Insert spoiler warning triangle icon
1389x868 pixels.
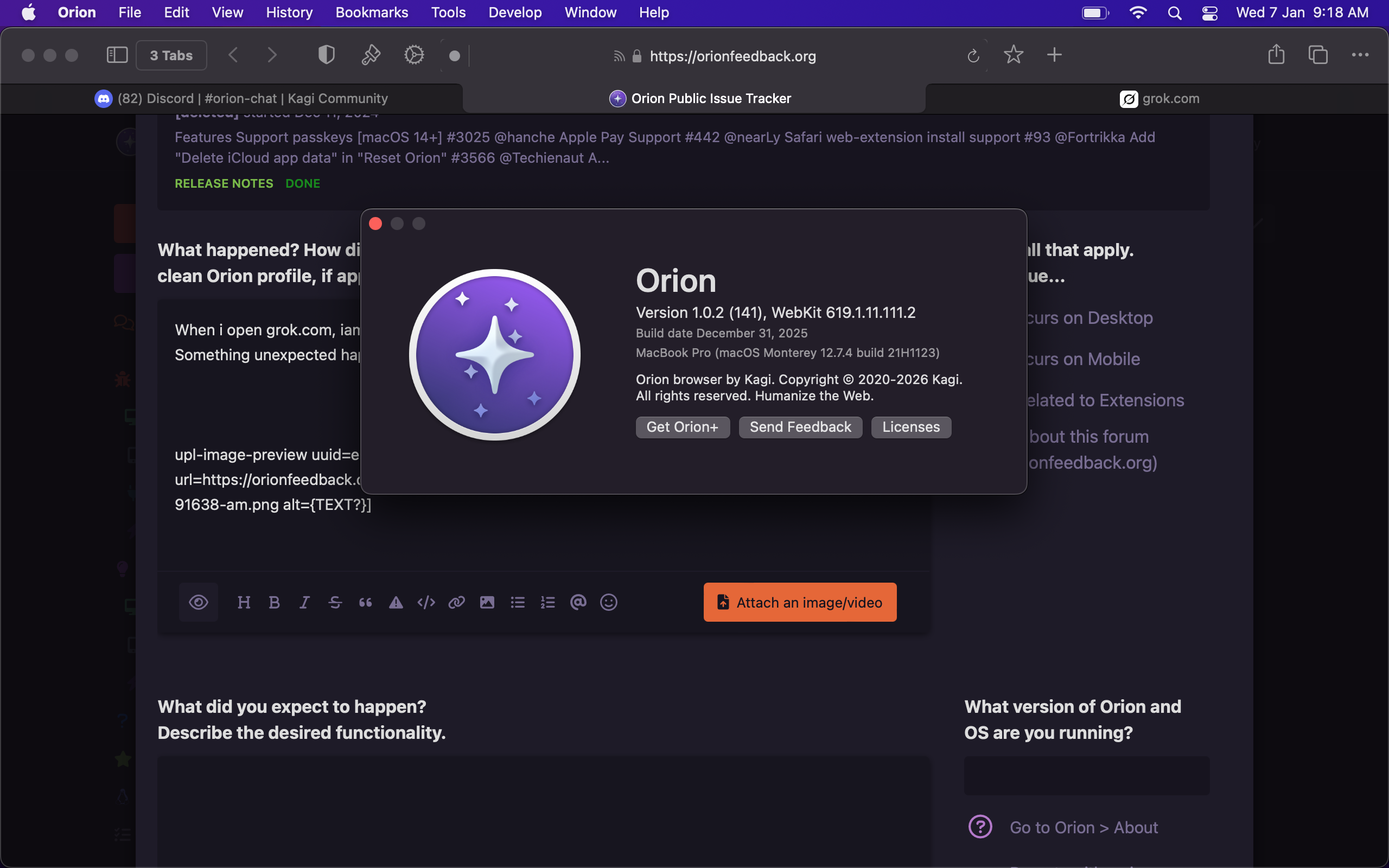coord(396,602)
